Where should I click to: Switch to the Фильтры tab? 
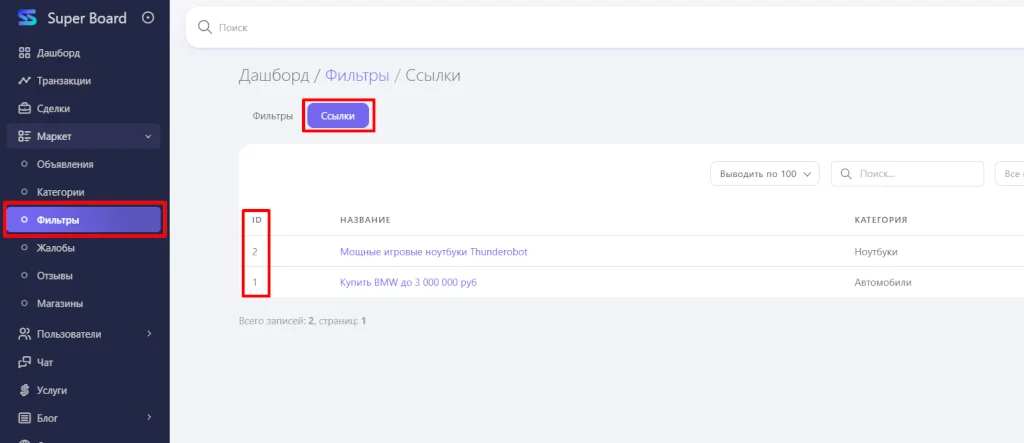click(272, 116)
